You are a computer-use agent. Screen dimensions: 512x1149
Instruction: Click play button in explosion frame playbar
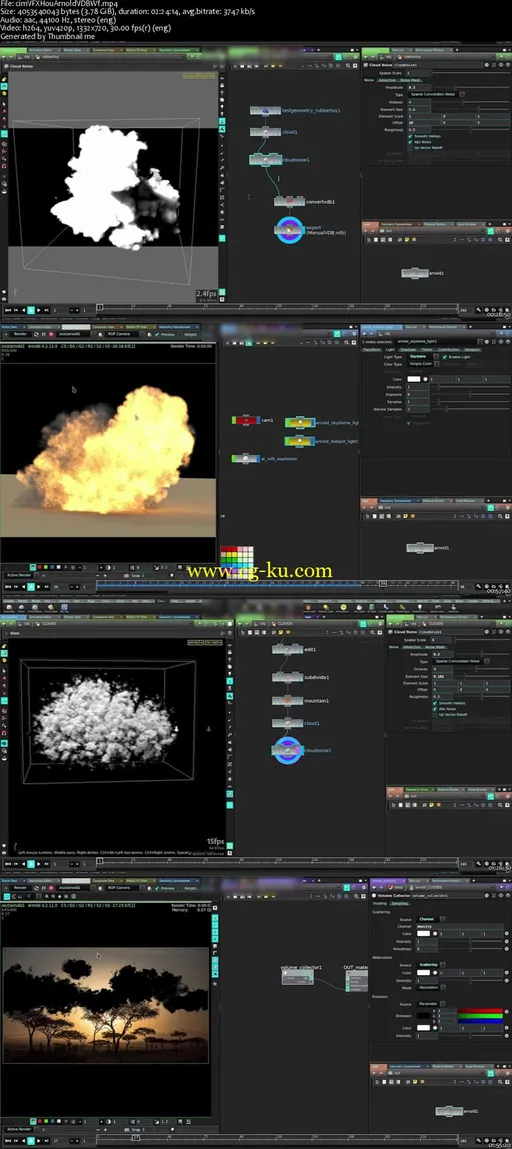click(31, 586)
